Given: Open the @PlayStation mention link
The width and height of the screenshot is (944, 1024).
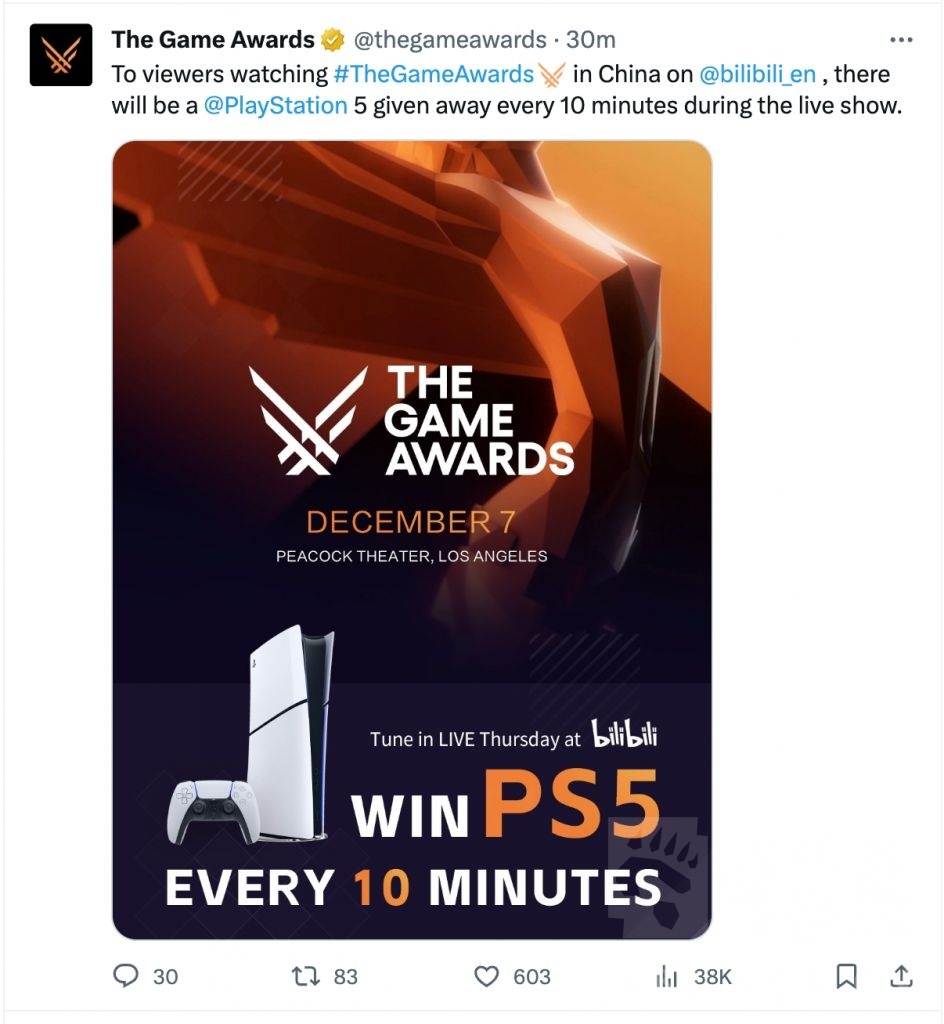Looking at the screenshot, I should coord(275,105).
